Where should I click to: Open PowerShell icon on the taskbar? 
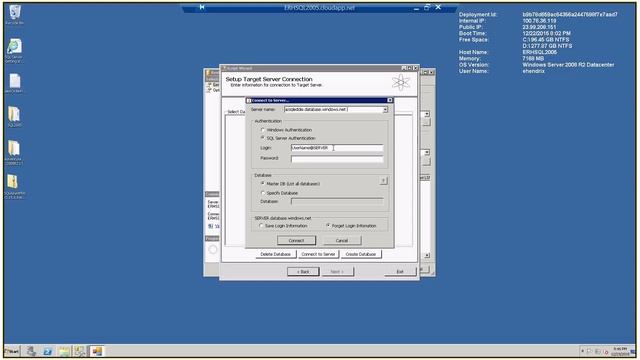pyautogui.click(x=47, y=351)
